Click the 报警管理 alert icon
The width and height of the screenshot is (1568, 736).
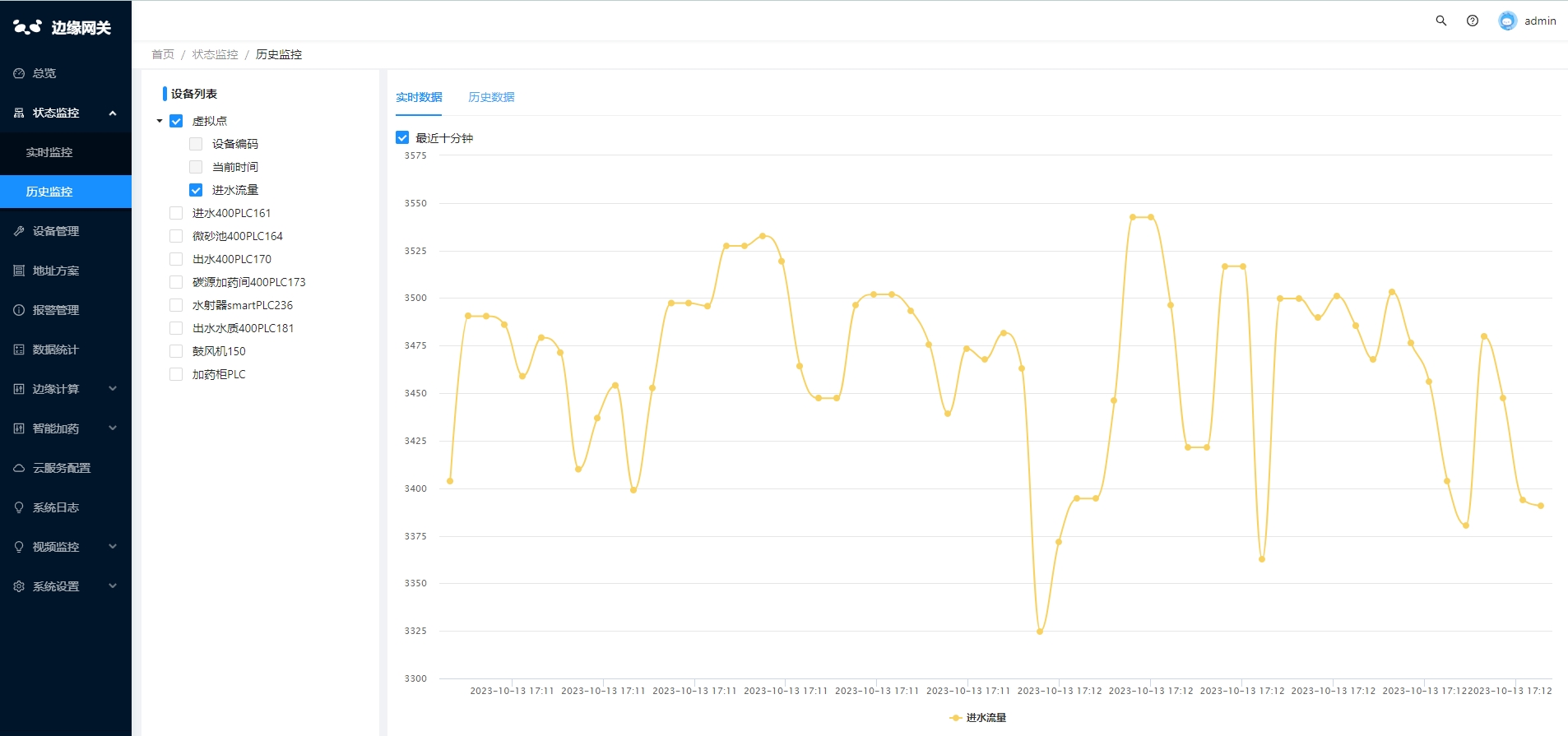click(19, 310)
